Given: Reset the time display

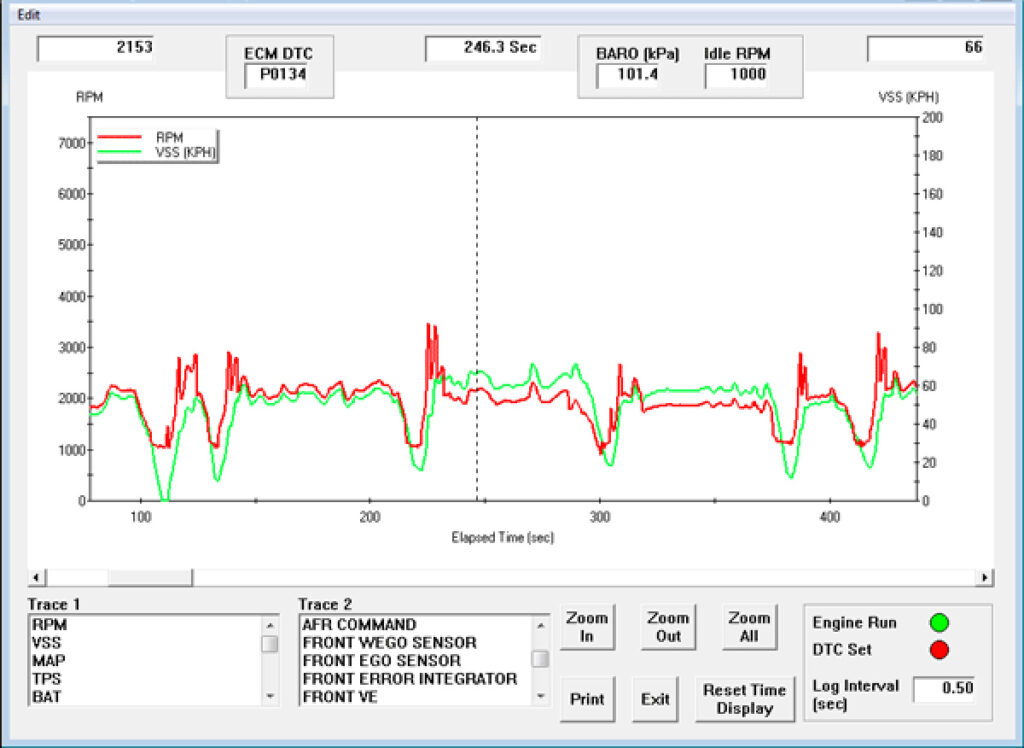Looking at the screenshot, I should click(x=744, y=699).
